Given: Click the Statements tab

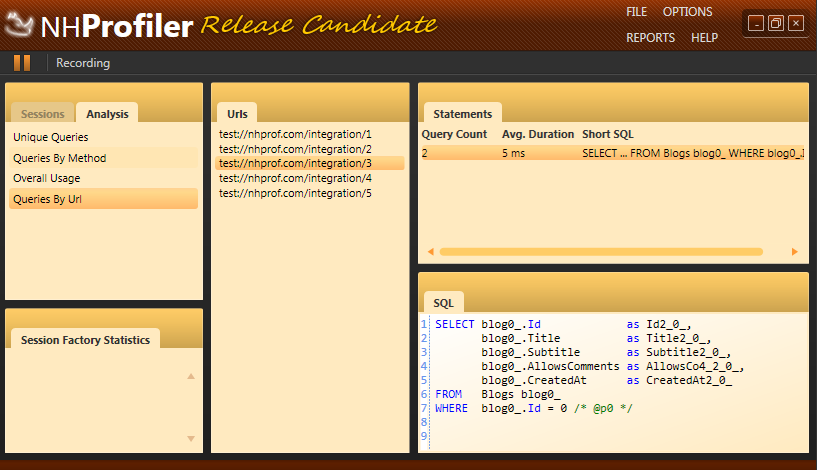Looking at the screenshot, I should [462, 114].
